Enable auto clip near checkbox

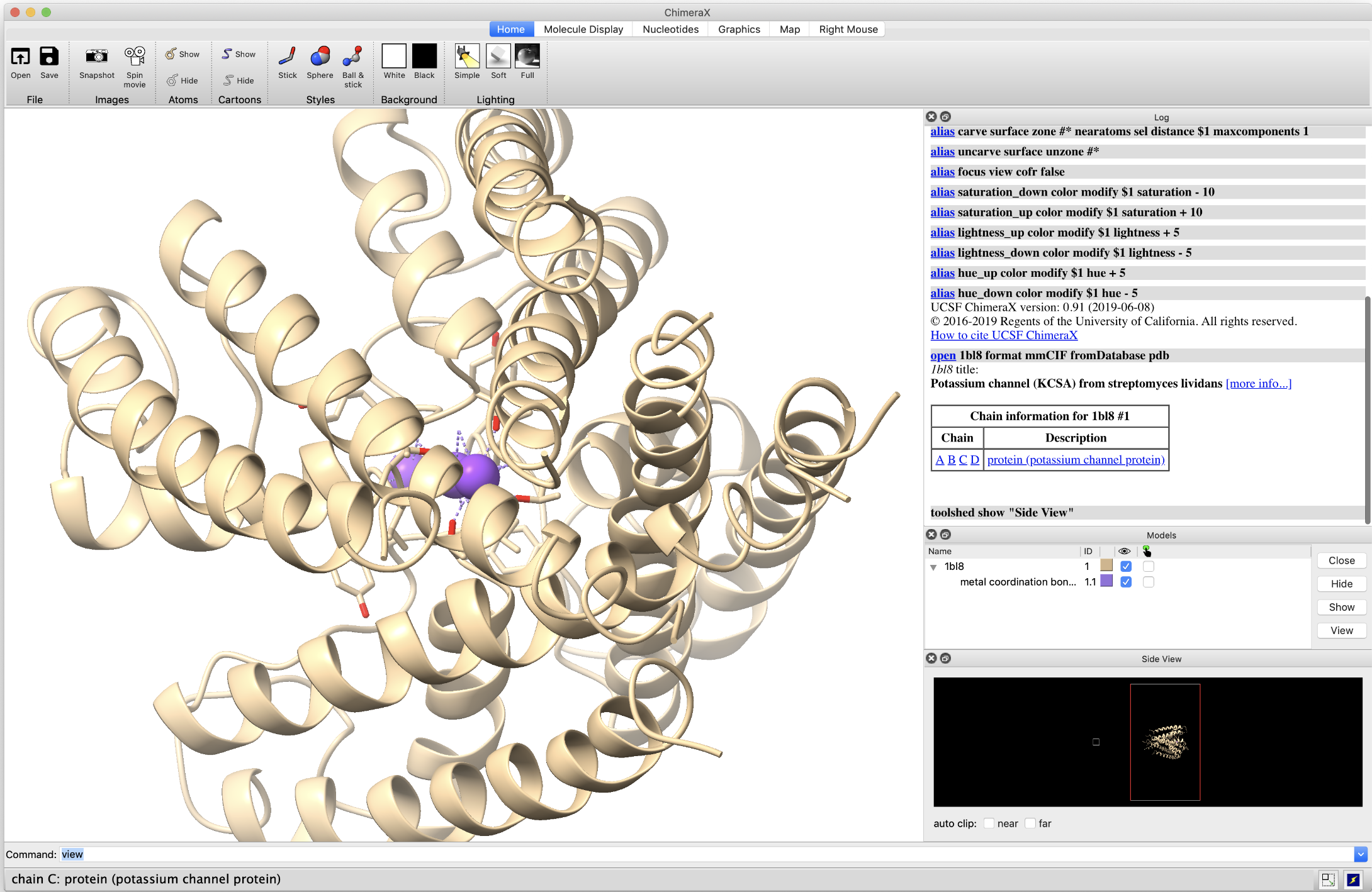pyautogui.click(x=989, y=823)
